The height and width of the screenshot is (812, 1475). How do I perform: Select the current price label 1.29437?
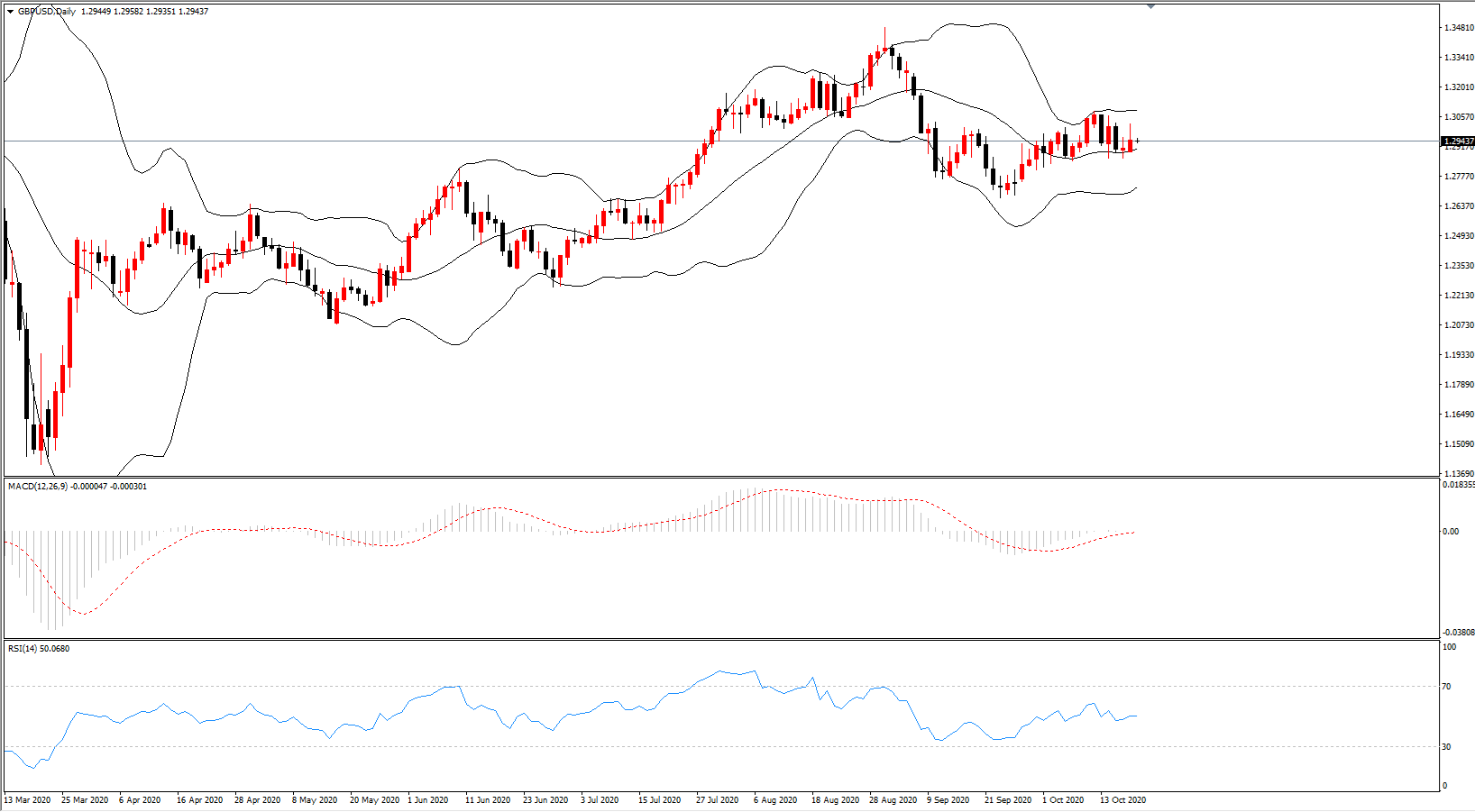1458,141
